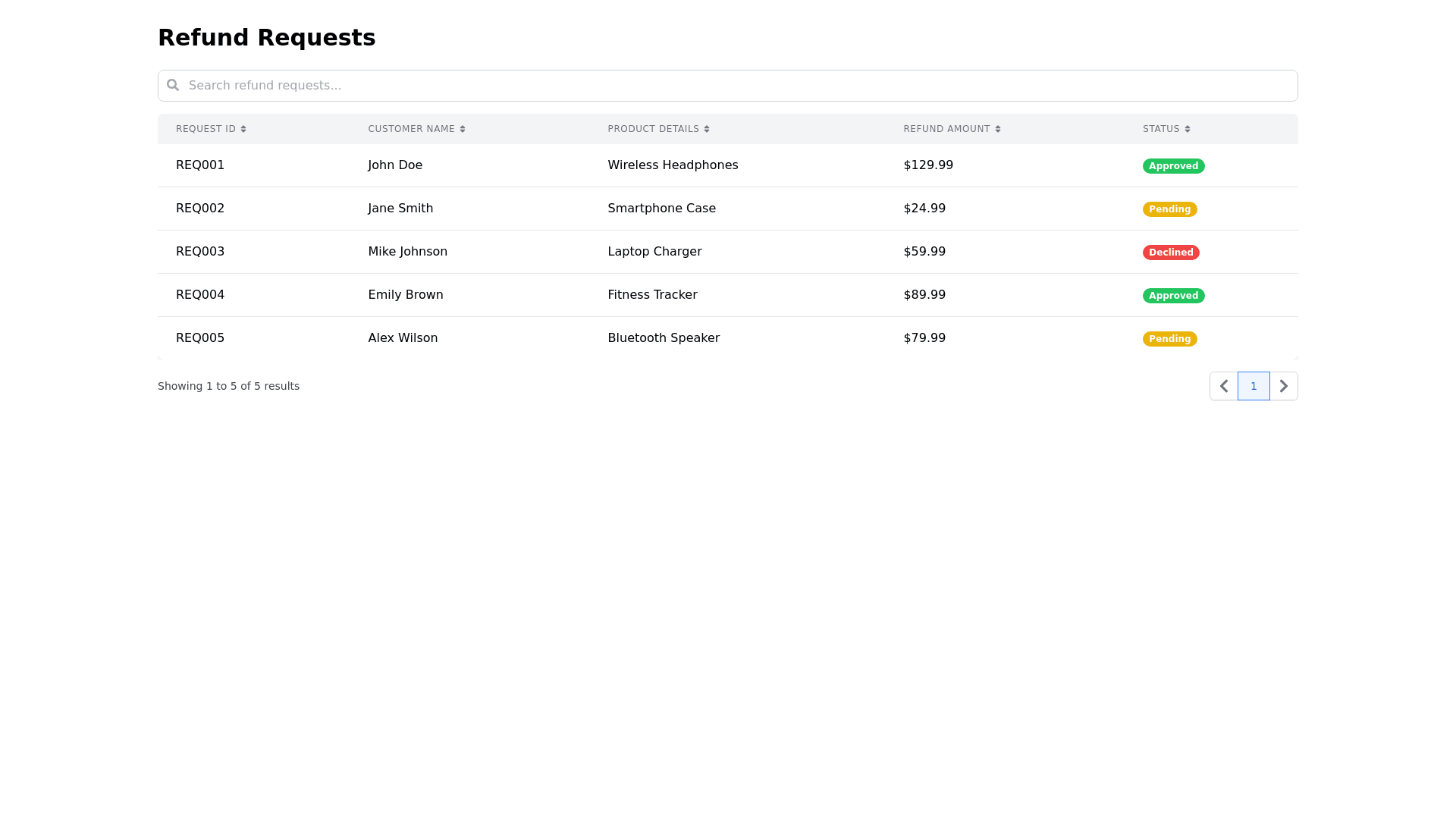The image size is (1456, 819).
Task: Click Pending badge for Jane Smith
Action: click(x=1169, y=209)
